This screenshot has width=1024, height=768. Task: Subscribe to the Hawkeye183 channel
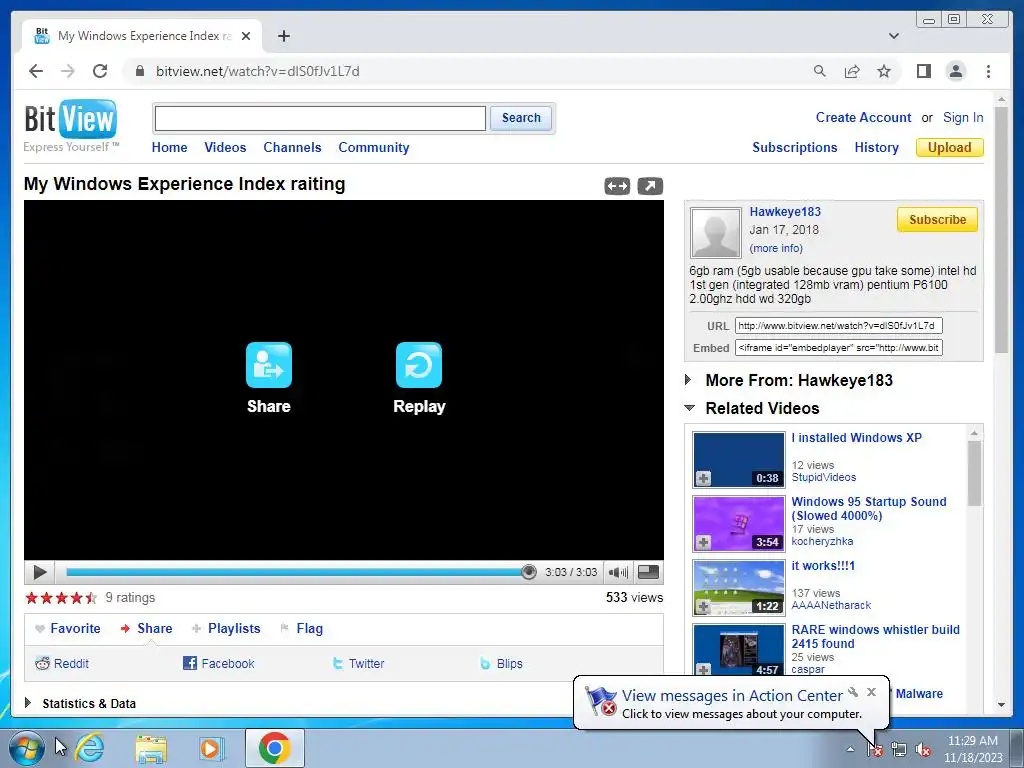point(937,219)
